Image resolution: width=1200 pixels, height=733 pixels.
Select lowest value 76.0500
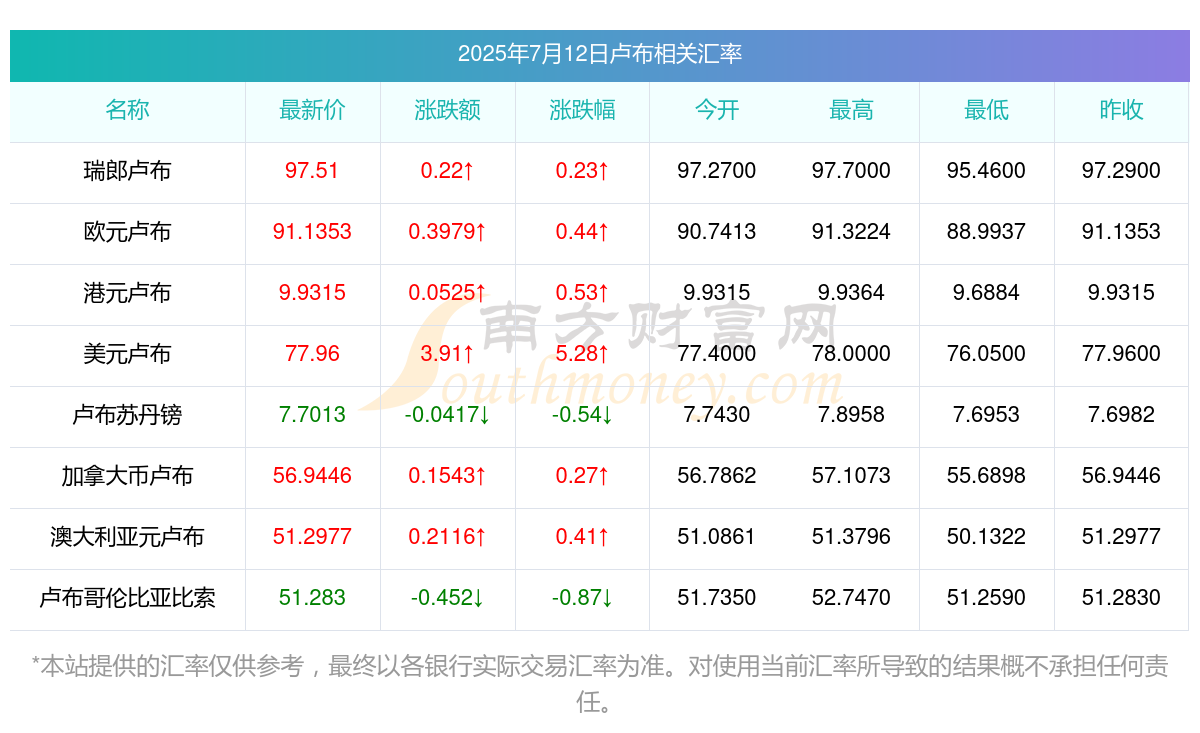point(986,354)
